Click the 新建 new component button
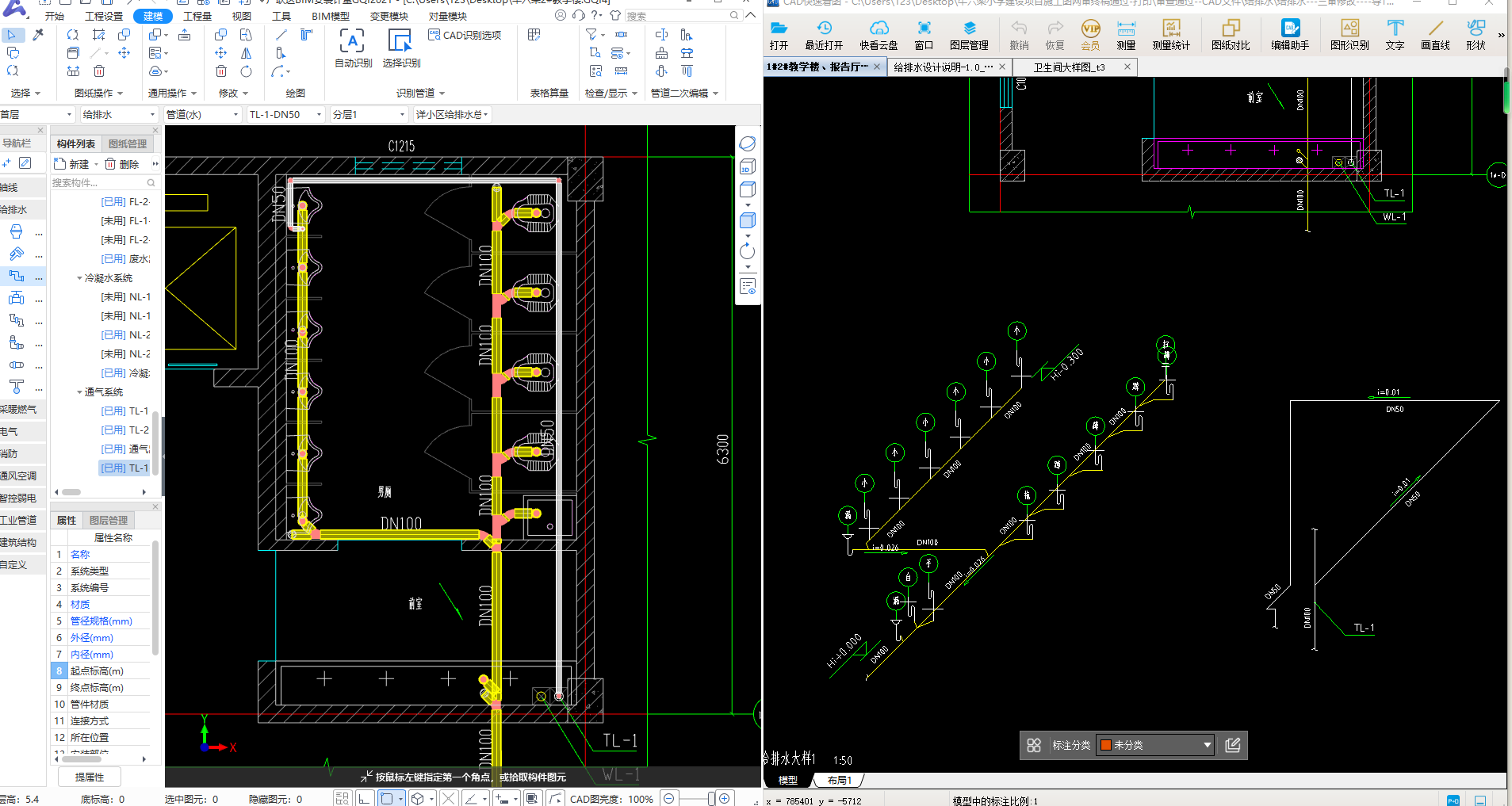Viewport: 1512px width, 806px height. [x=71, y=164]
